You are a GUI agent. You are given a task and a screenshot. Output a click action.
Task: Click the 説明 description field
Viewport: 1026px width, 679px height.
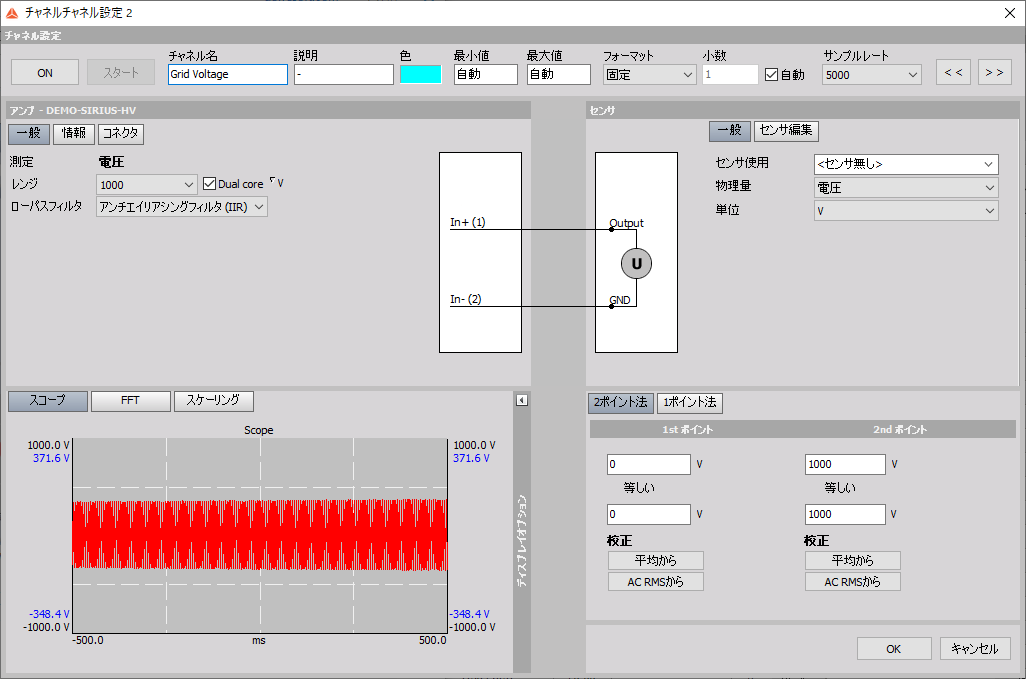pos(344,75)
